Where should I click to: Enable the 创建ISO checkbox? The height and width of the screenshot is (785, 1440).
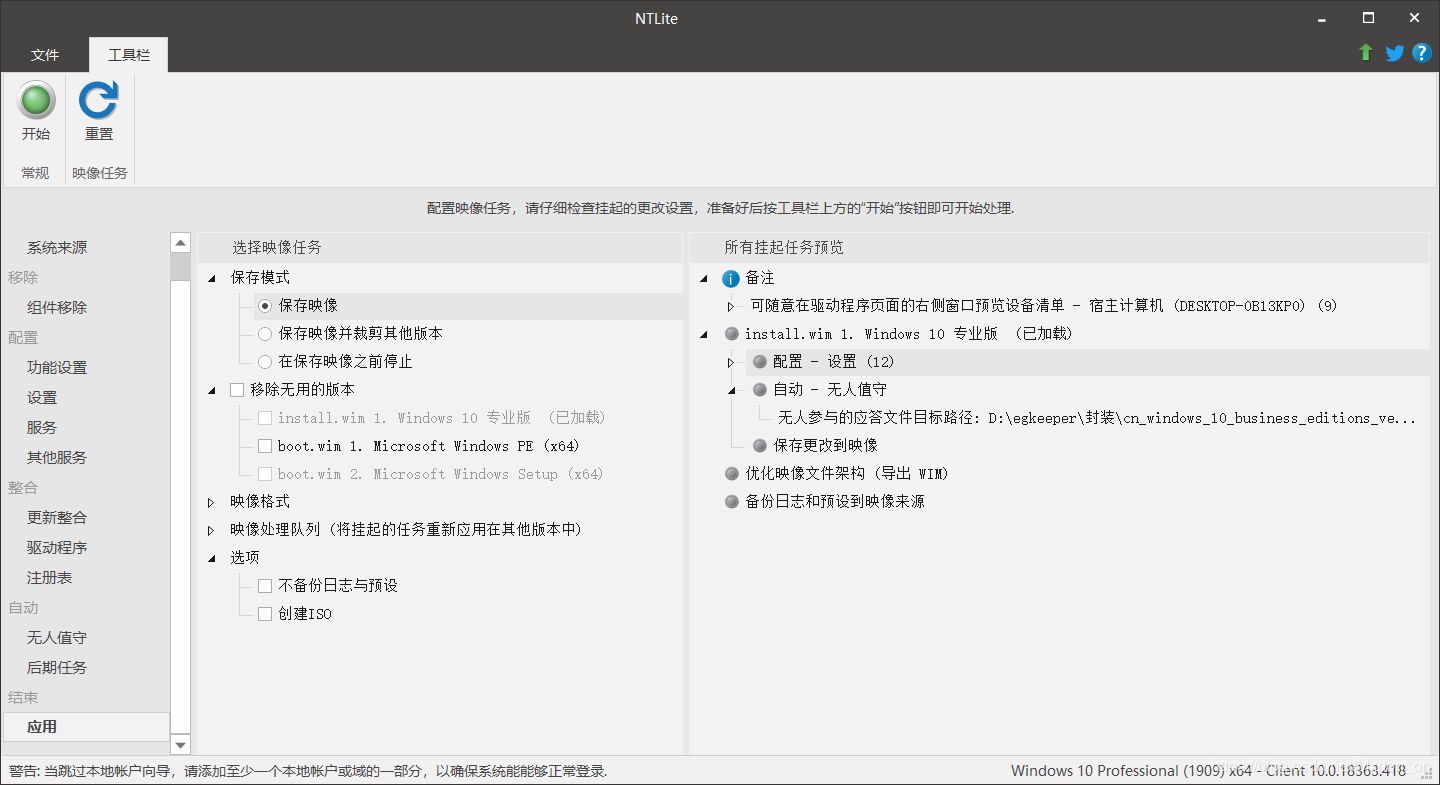coord(265,614)
